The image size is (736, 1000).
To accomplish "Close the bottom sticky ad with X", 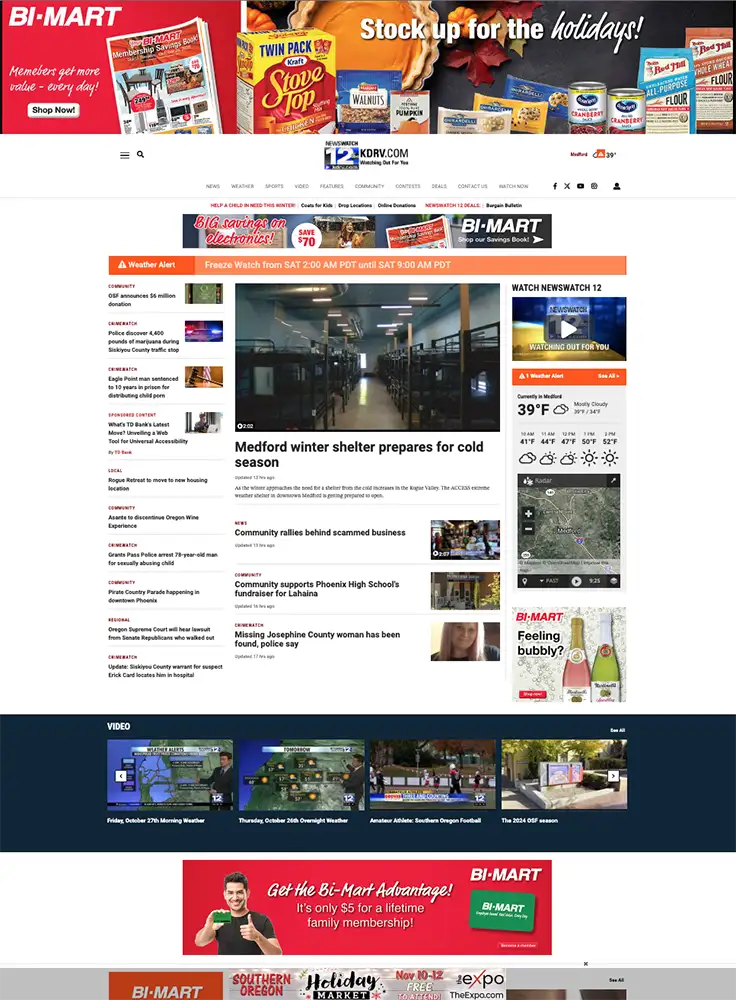I will point(585,964).
